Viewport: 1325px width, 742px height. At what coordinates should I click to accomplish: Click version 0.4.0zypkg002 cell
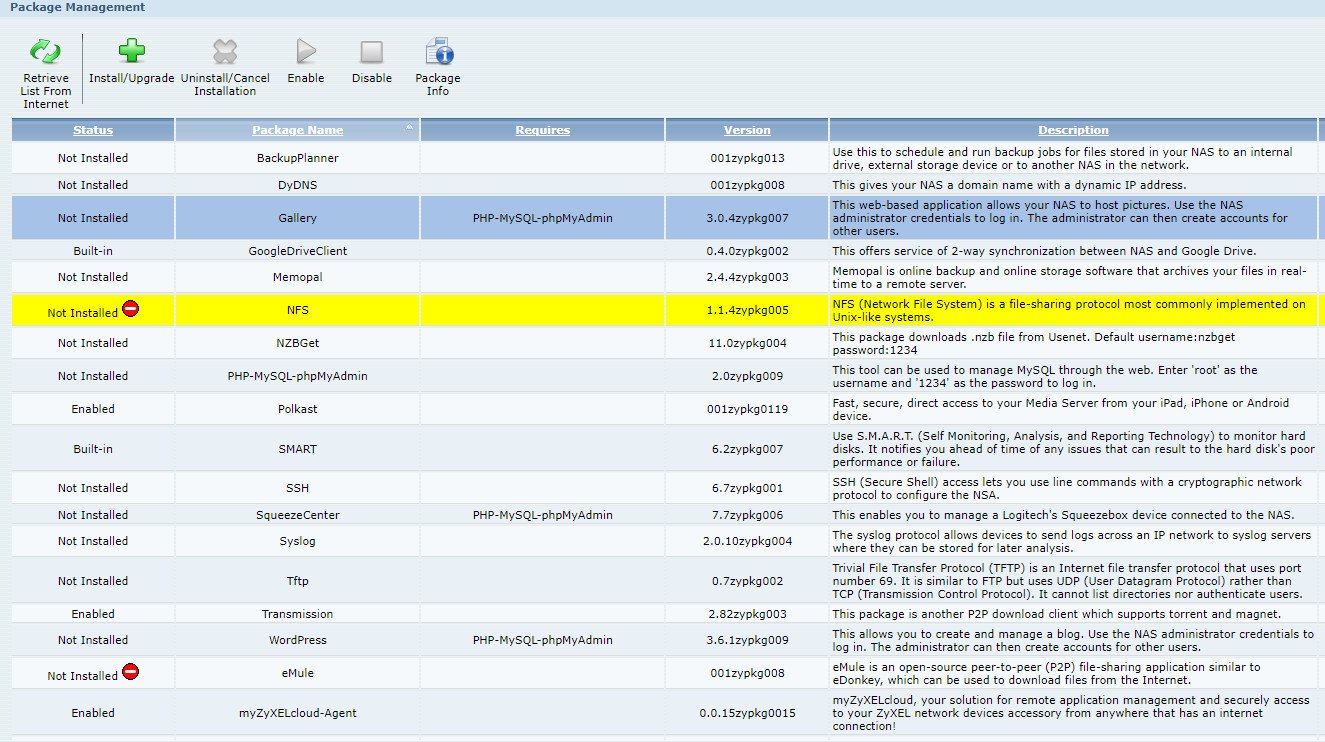[747, 251]
